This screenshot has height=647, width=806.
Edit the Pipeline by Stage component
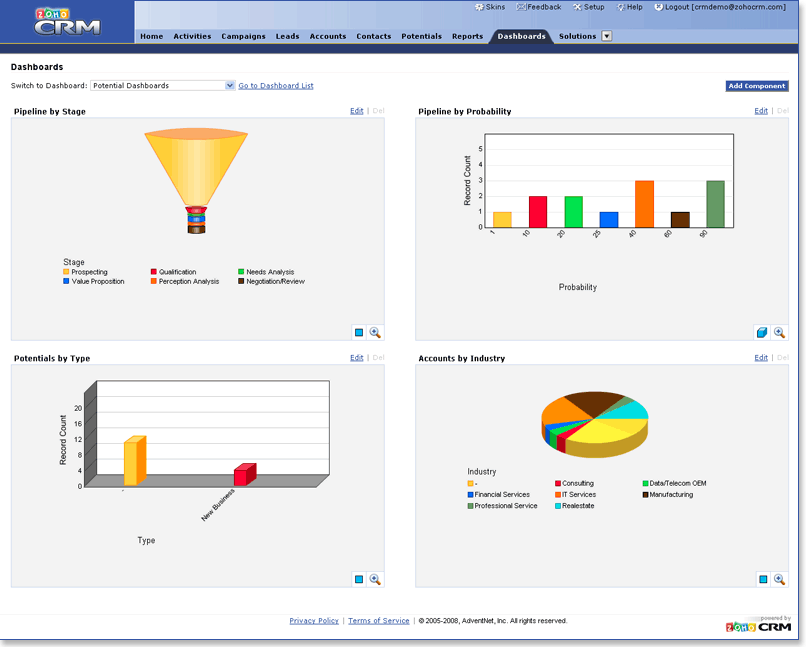pos(357,111)
